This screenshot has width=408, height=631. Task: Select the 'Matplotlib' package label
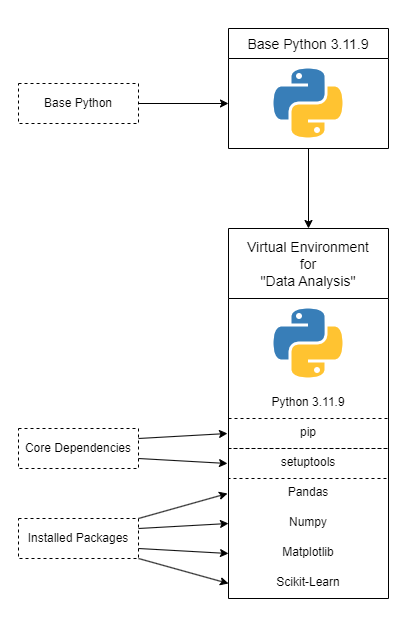pyautogui.click(x=308, y=552)
